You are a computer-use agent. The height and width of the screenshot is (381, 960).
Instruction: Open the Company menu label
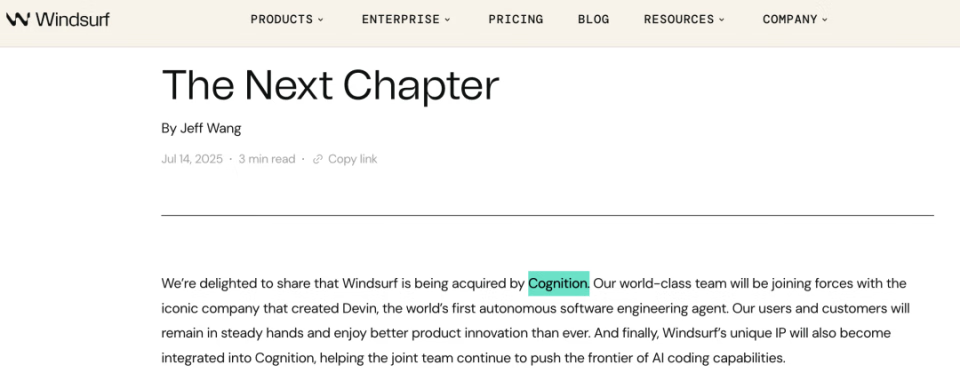(x=790, y=19)
